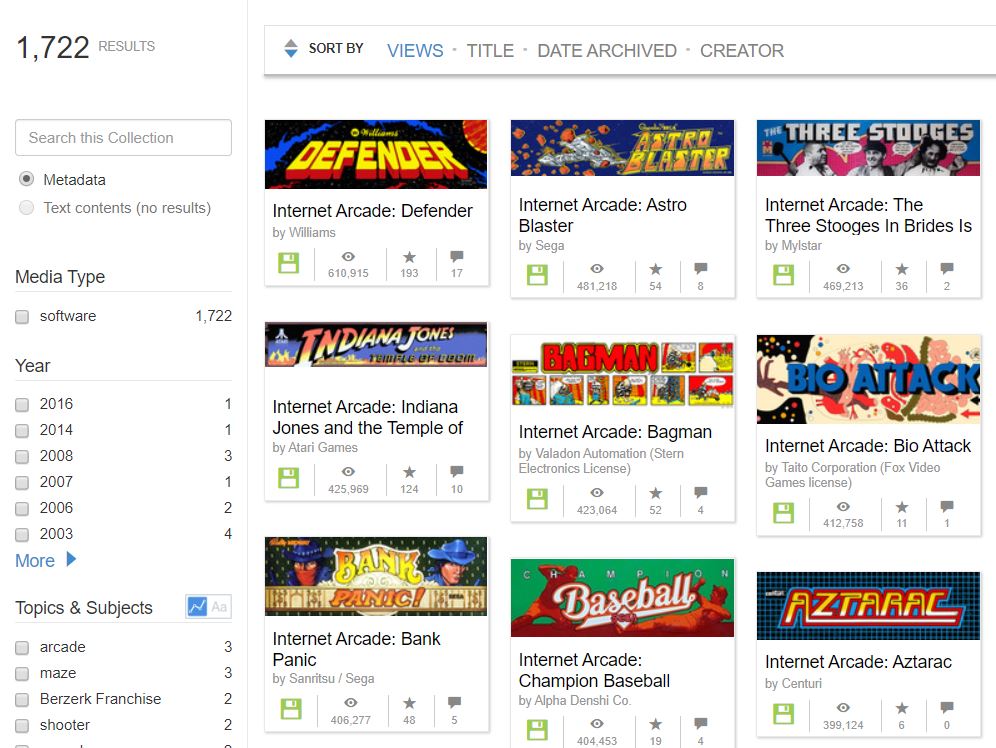The width and height of the screenshot is (996, 748).
Task: Check the shooter topic filter
Action: (22, 726)
